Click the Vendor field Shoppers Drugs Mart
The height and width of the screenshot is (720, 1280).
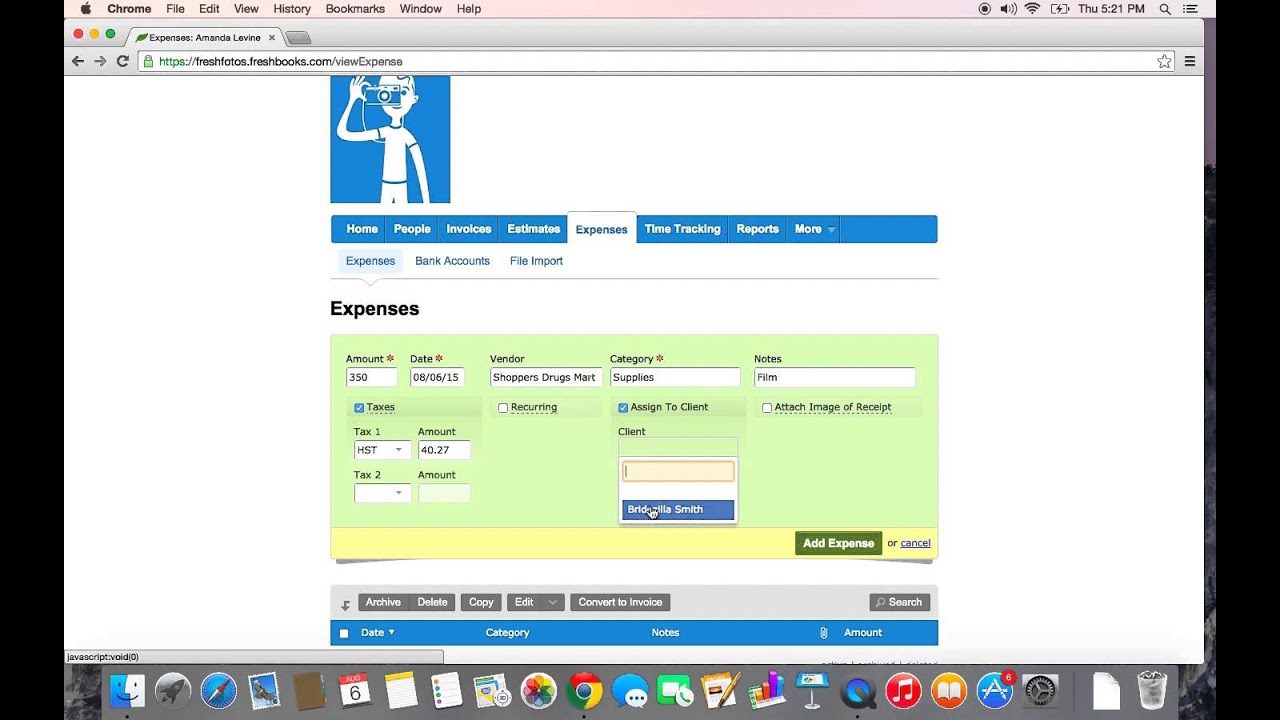[546, 377]
